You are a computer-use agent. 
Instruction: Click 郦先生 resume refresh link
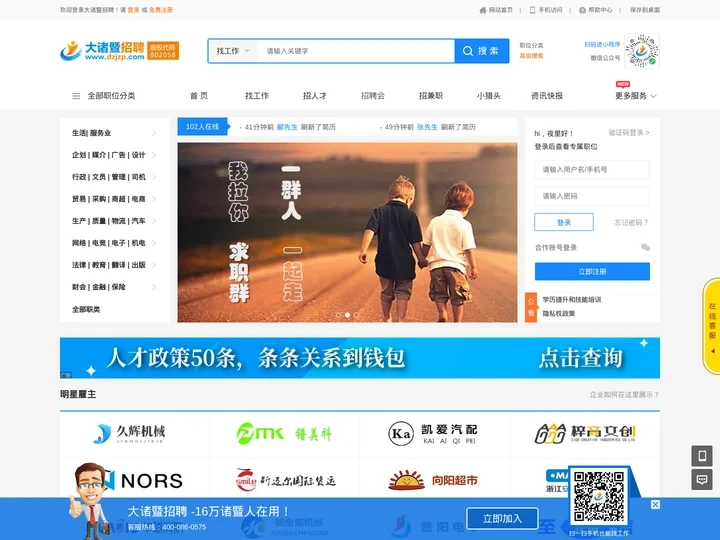click(x=287, y=127)
